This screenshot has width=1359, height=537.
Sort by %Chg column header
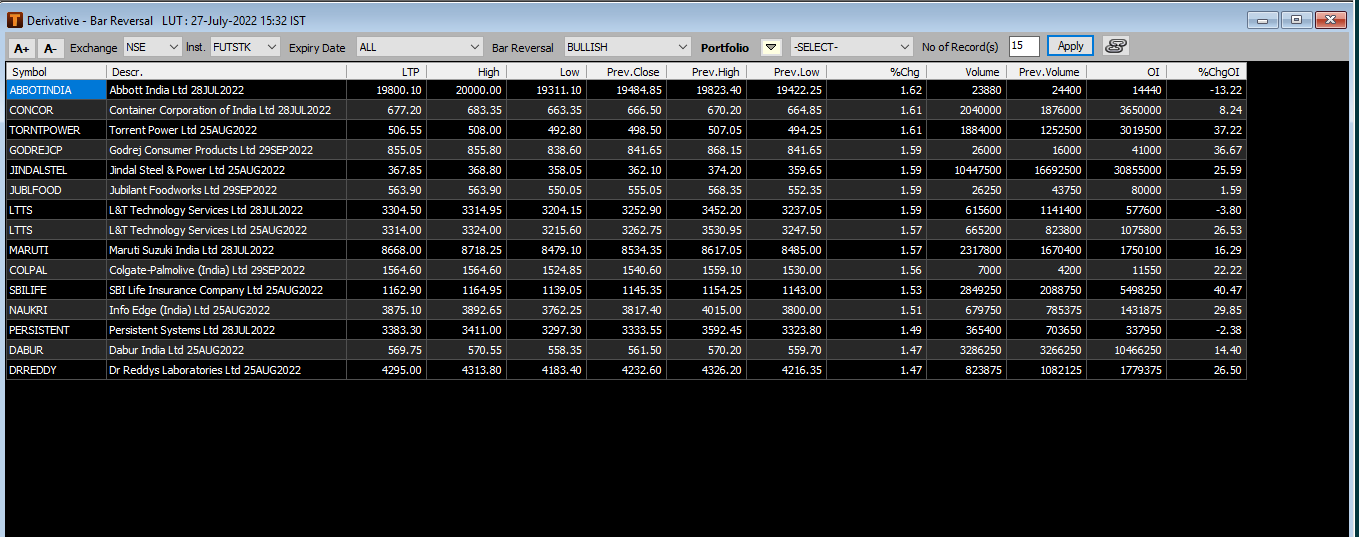coord(876,72)
